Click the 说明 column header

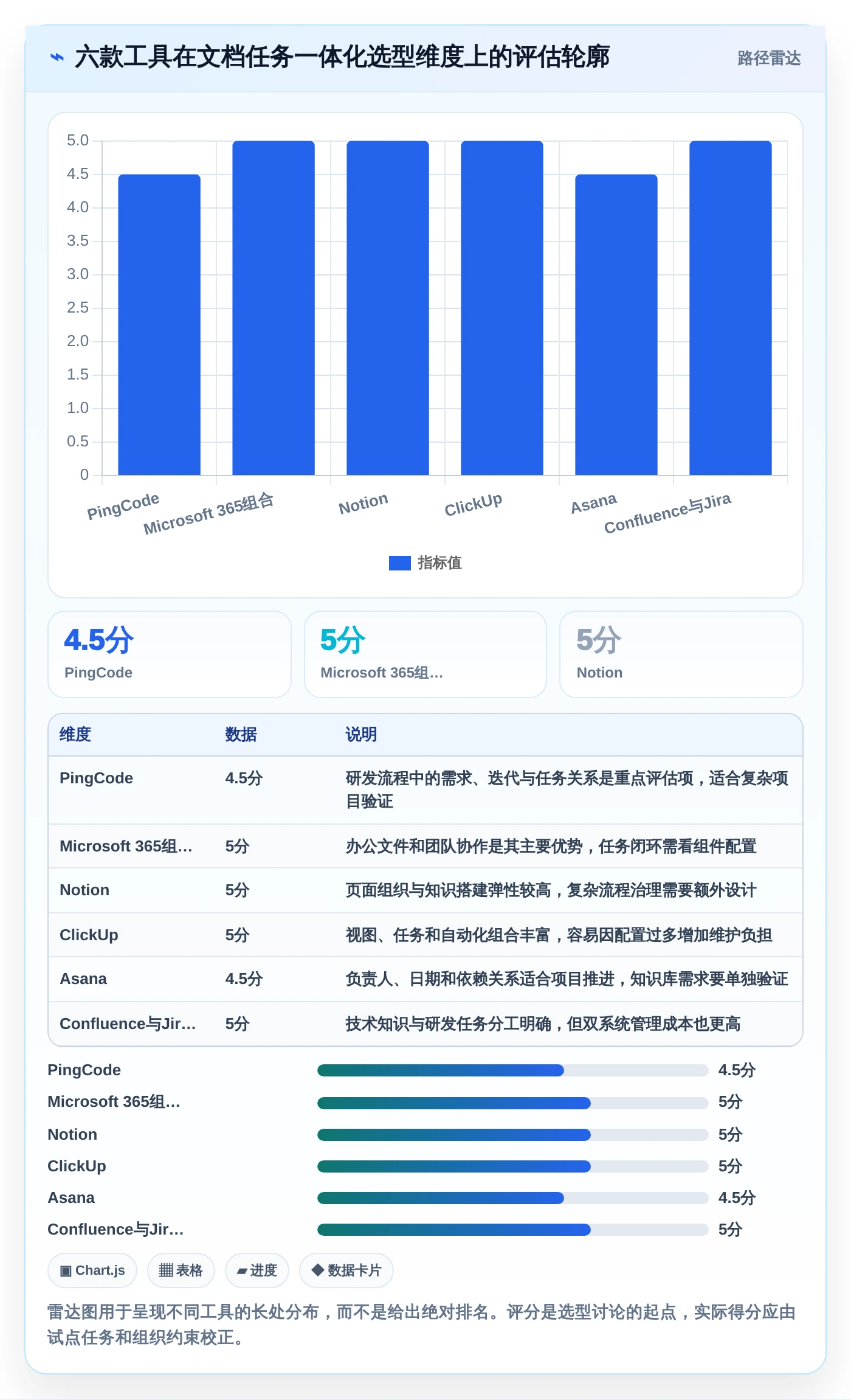coord(362,735)
